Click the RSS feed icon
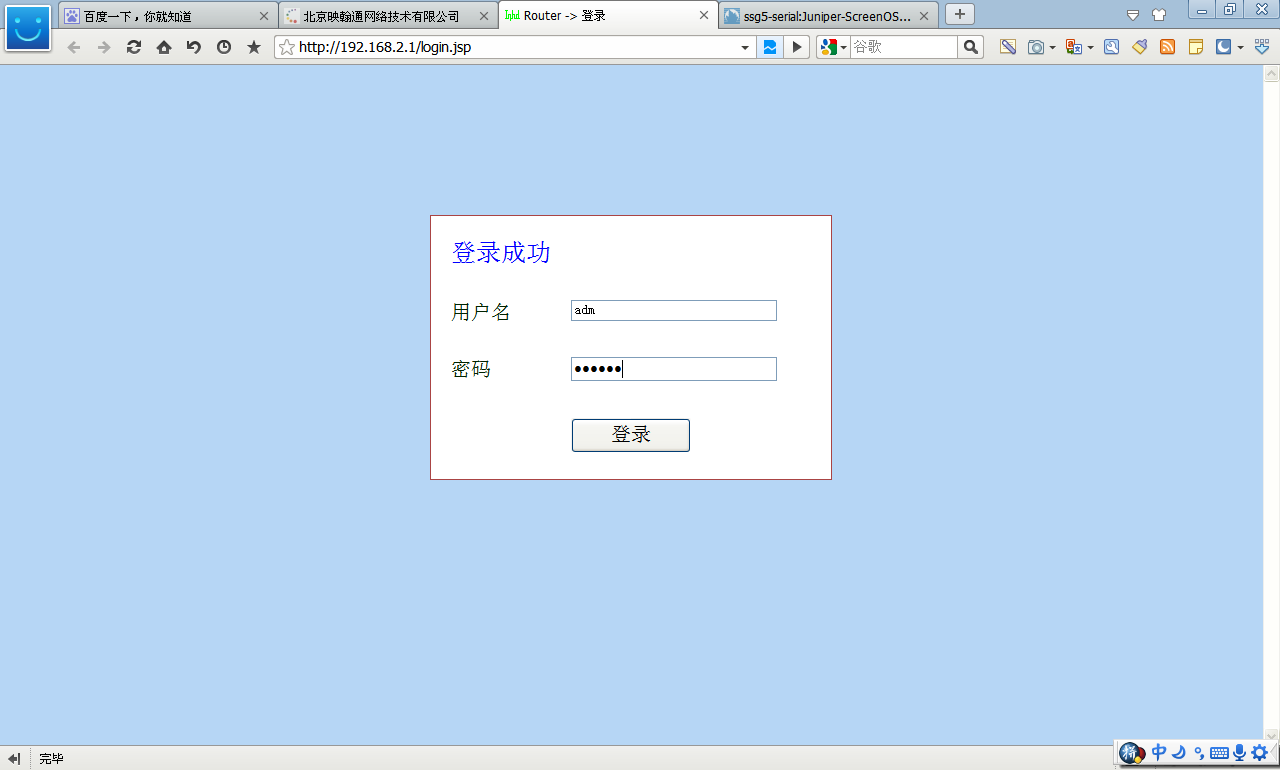Viewport: 1280px width, 770px height. [x=1167, y=47]
